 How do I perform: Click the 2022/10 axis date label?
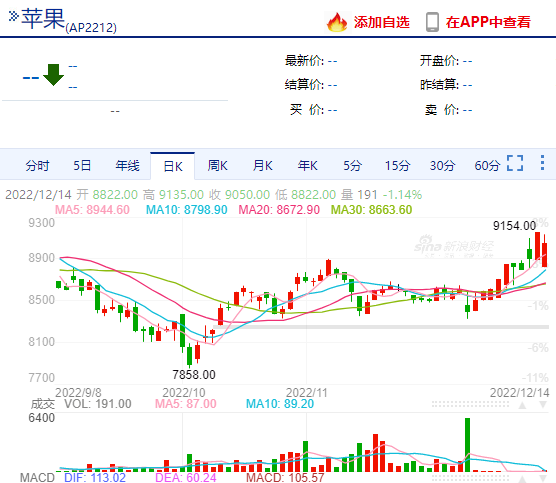click(x=183, y=392)
